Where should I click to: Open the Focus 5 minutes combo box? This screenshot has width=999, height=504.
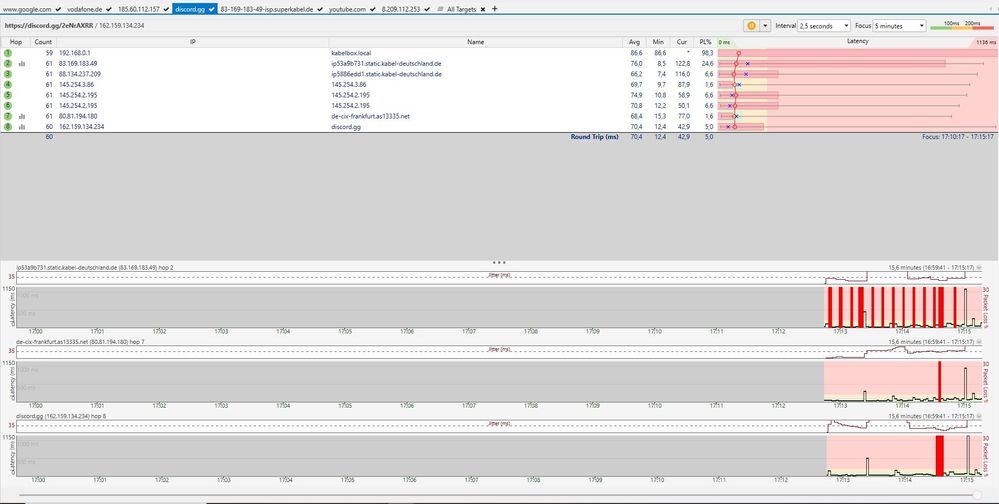[900, 25]
